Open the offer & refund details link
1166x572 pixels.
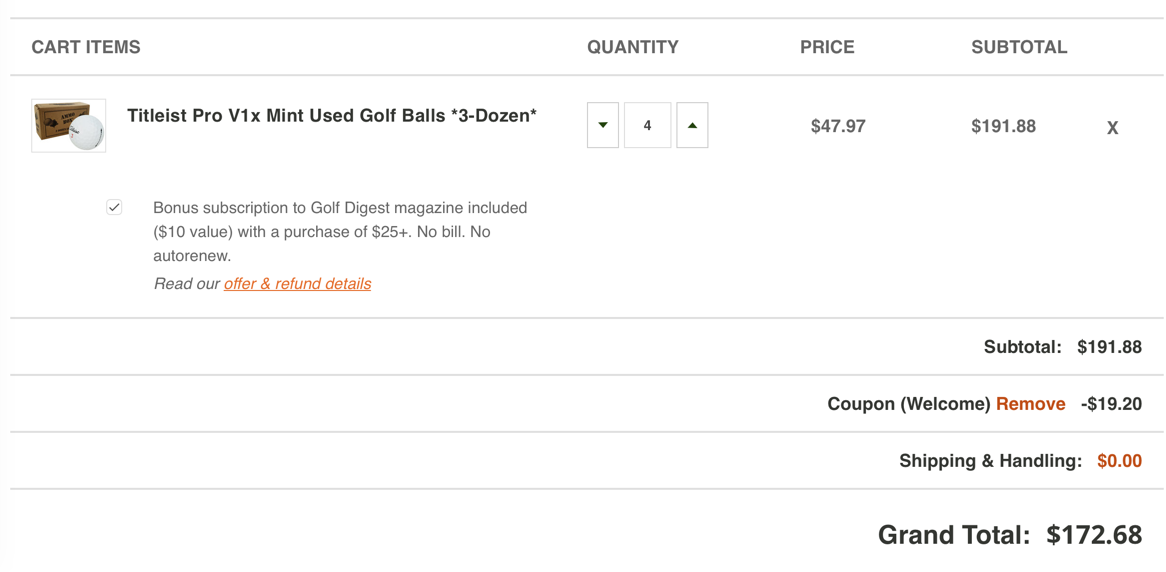coord(297,284)
